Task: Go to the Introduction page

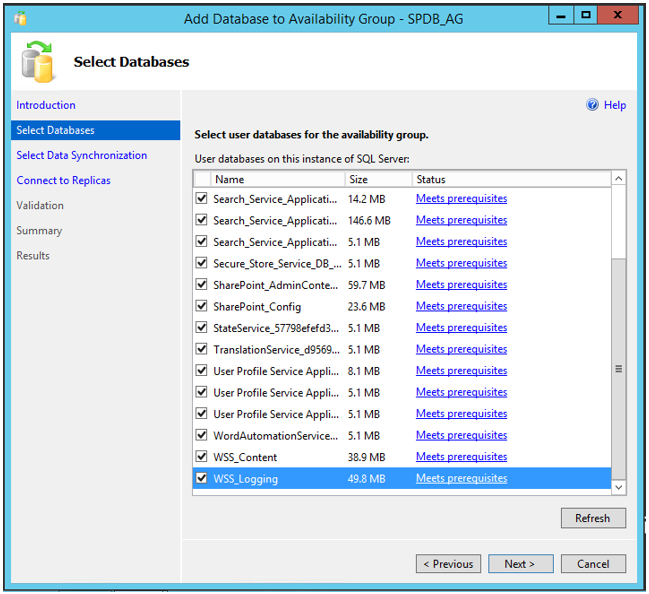Action: (x=46, y=105)
